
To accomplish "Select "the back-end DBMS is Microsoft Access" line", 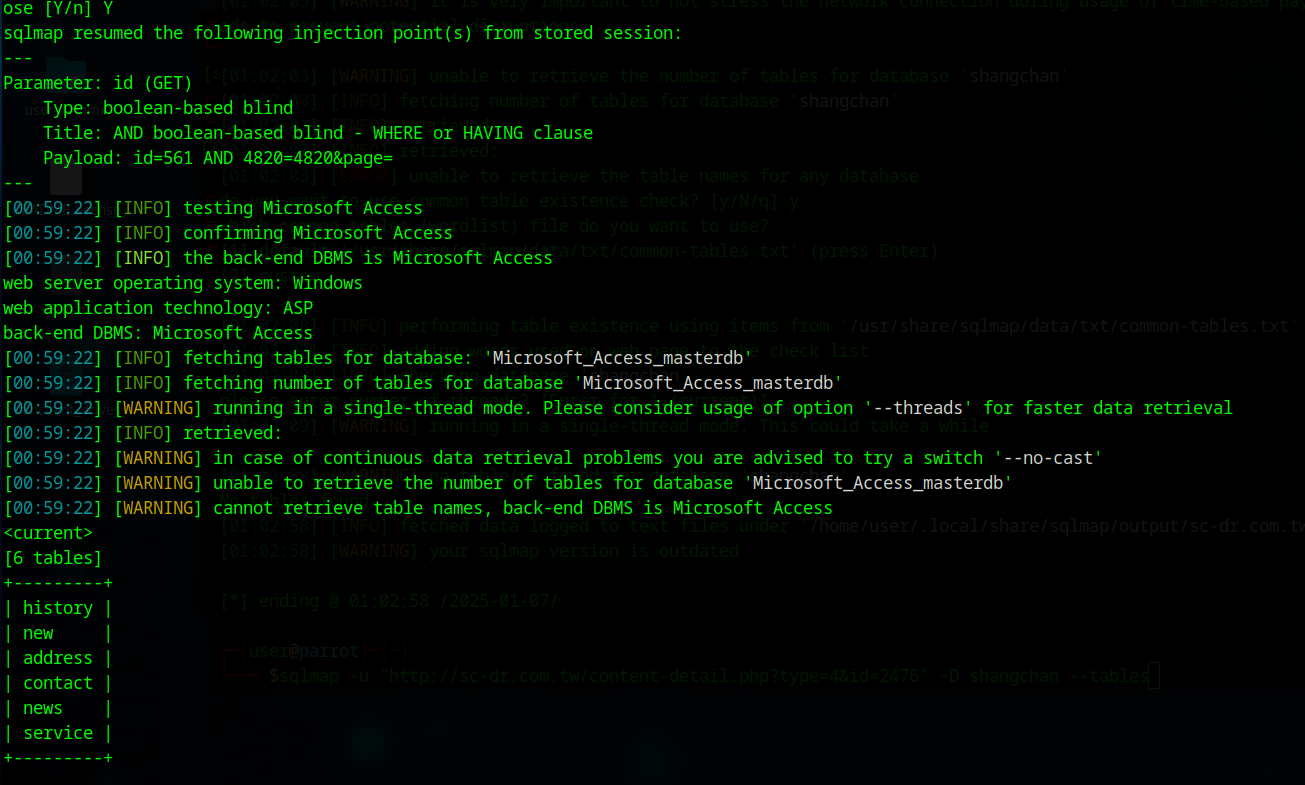I will [x=278, y=258].
